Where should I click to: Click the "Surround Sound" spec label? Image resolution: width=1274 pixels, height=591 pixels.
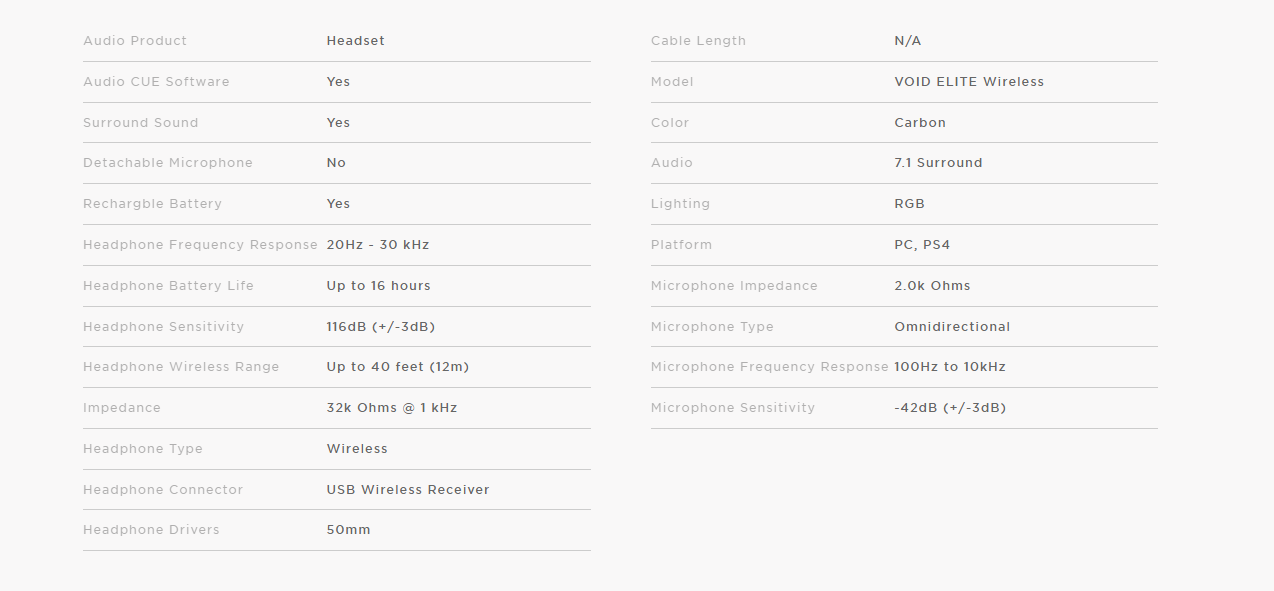tap(141, 123)
